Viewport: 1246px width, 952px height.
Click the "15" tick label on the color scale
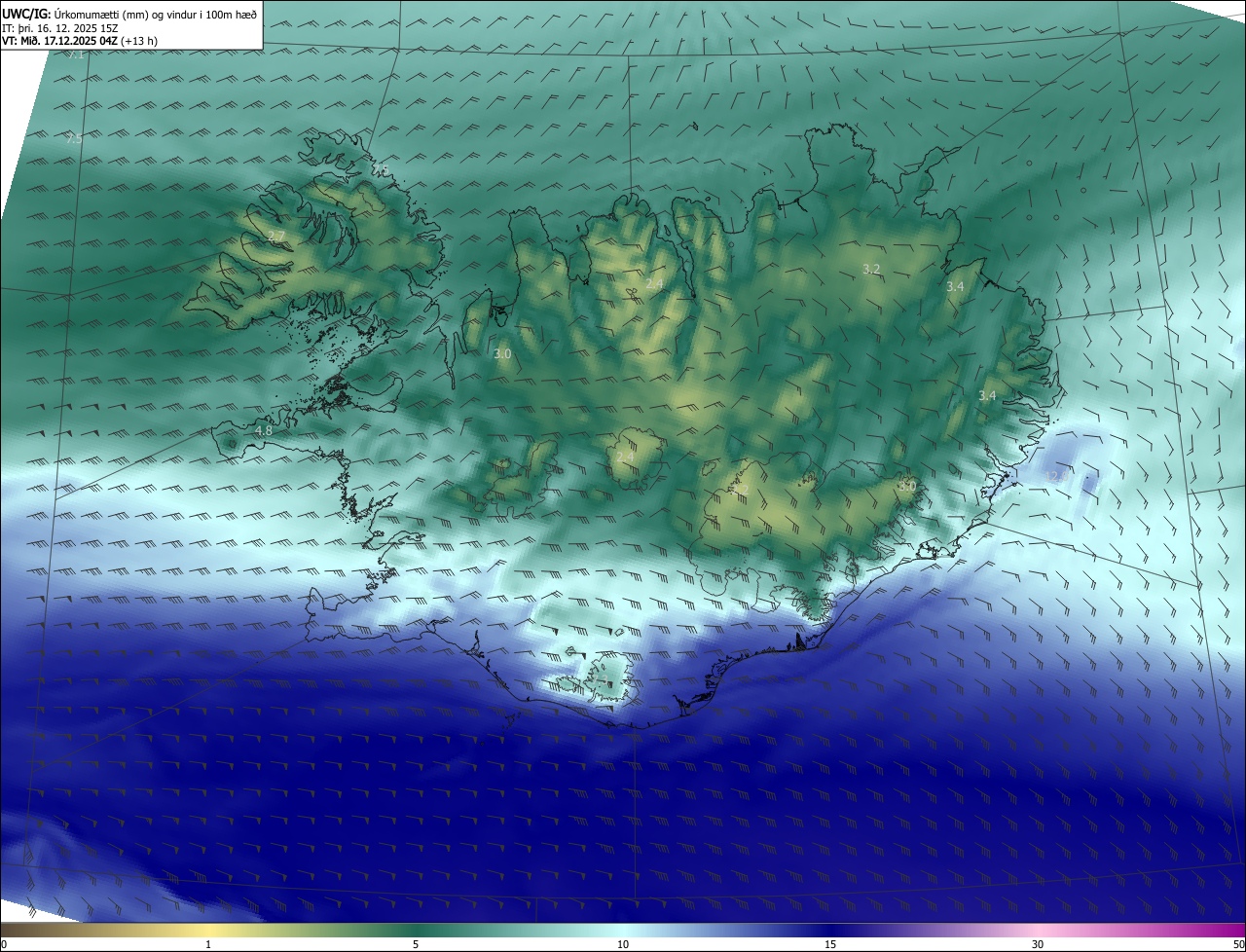tap(830, 944)
